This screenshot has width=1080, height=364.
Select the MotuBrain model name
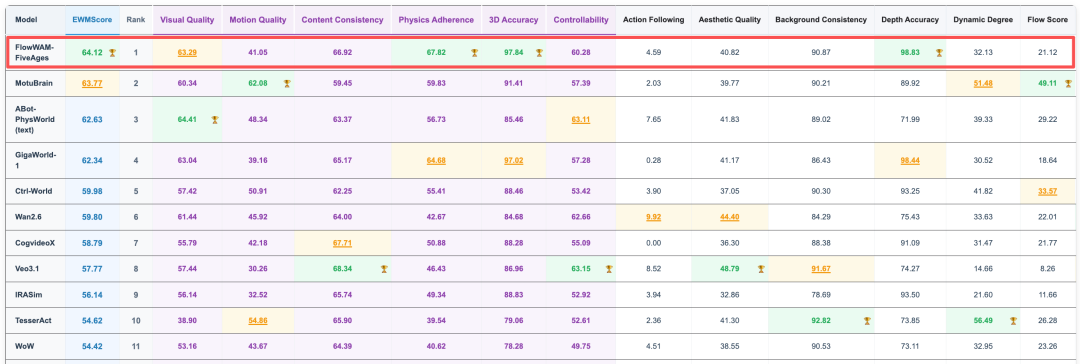(34, 83)
